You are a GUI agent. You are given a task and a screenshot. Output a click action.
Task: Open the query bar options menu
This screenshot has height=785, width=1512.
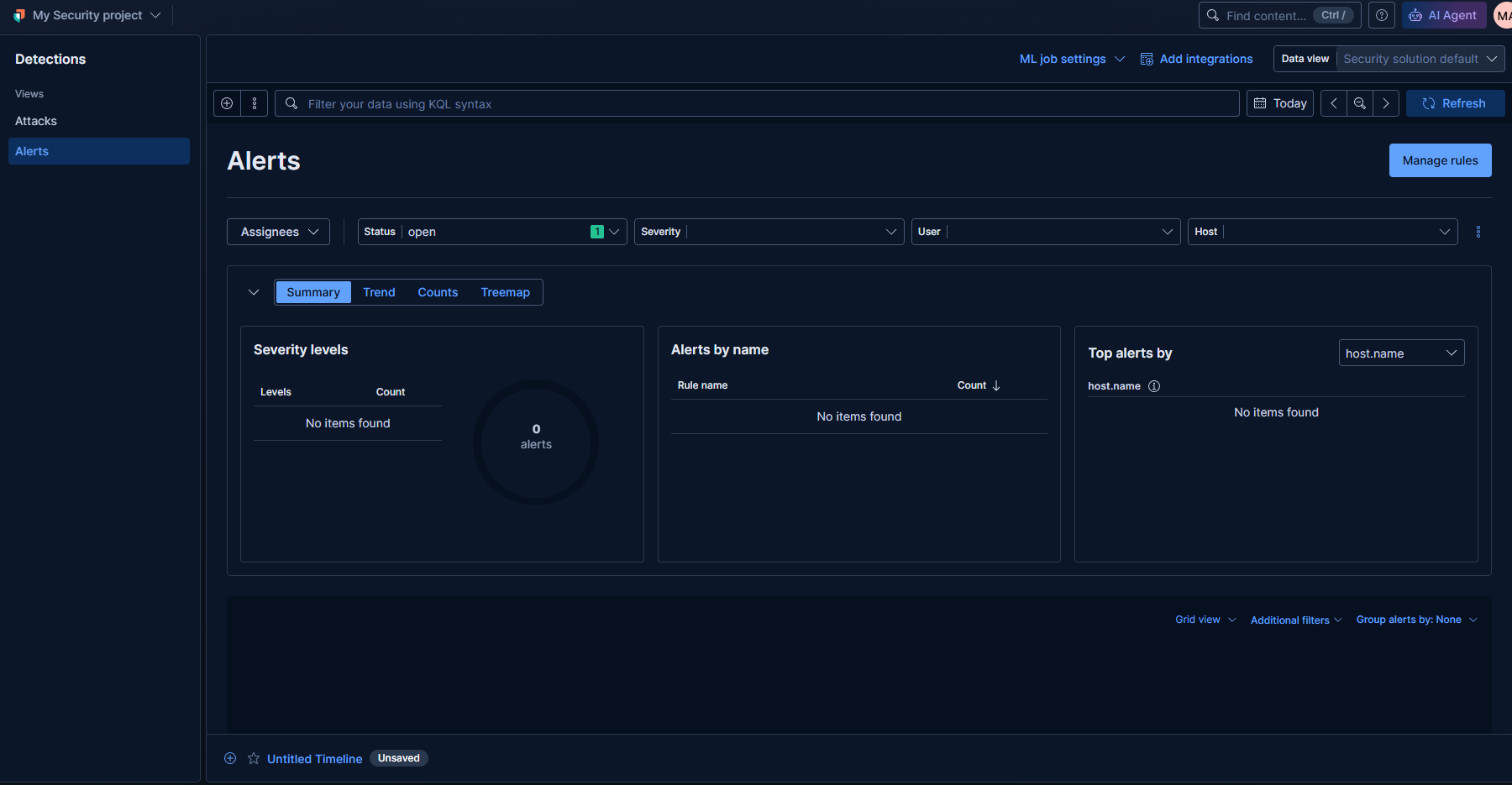click(255, 103)
